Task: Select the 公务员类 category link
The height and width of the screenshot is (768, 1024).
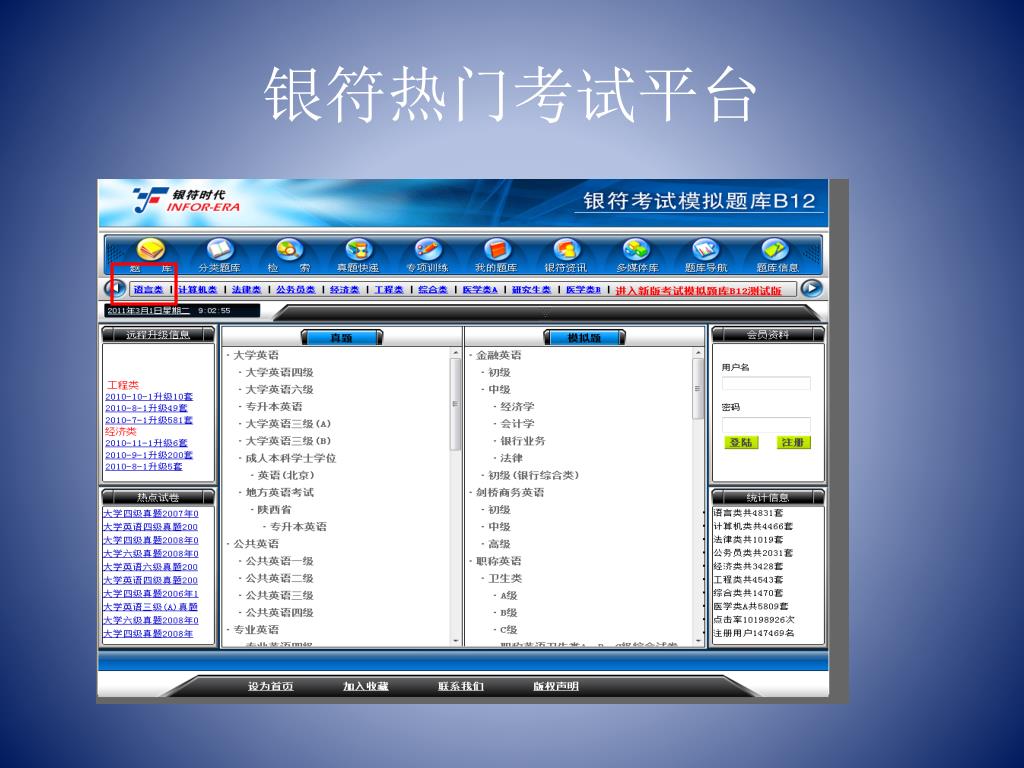Action: (x=295, y=289)
